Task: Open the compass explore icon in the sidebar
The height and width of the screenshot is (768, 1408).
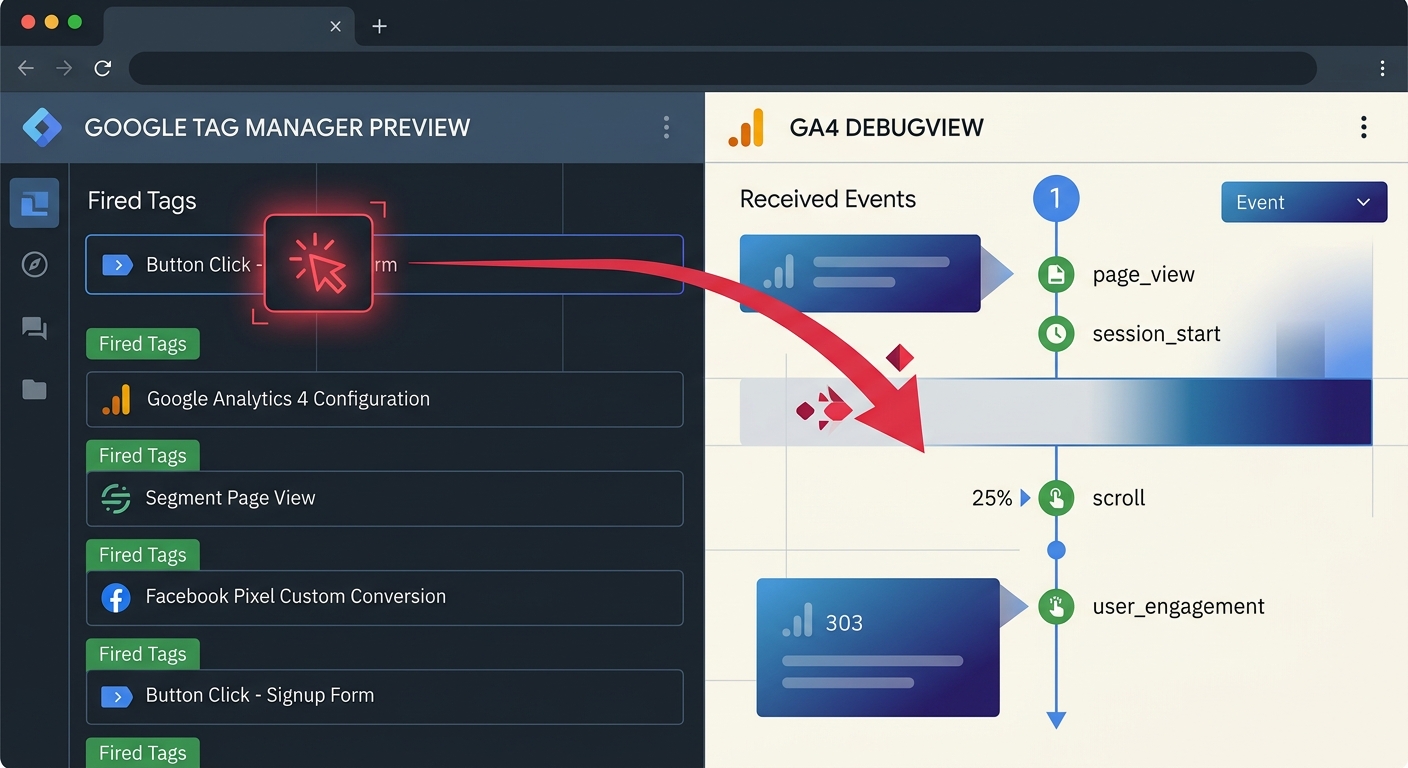Action: [34, 265]
